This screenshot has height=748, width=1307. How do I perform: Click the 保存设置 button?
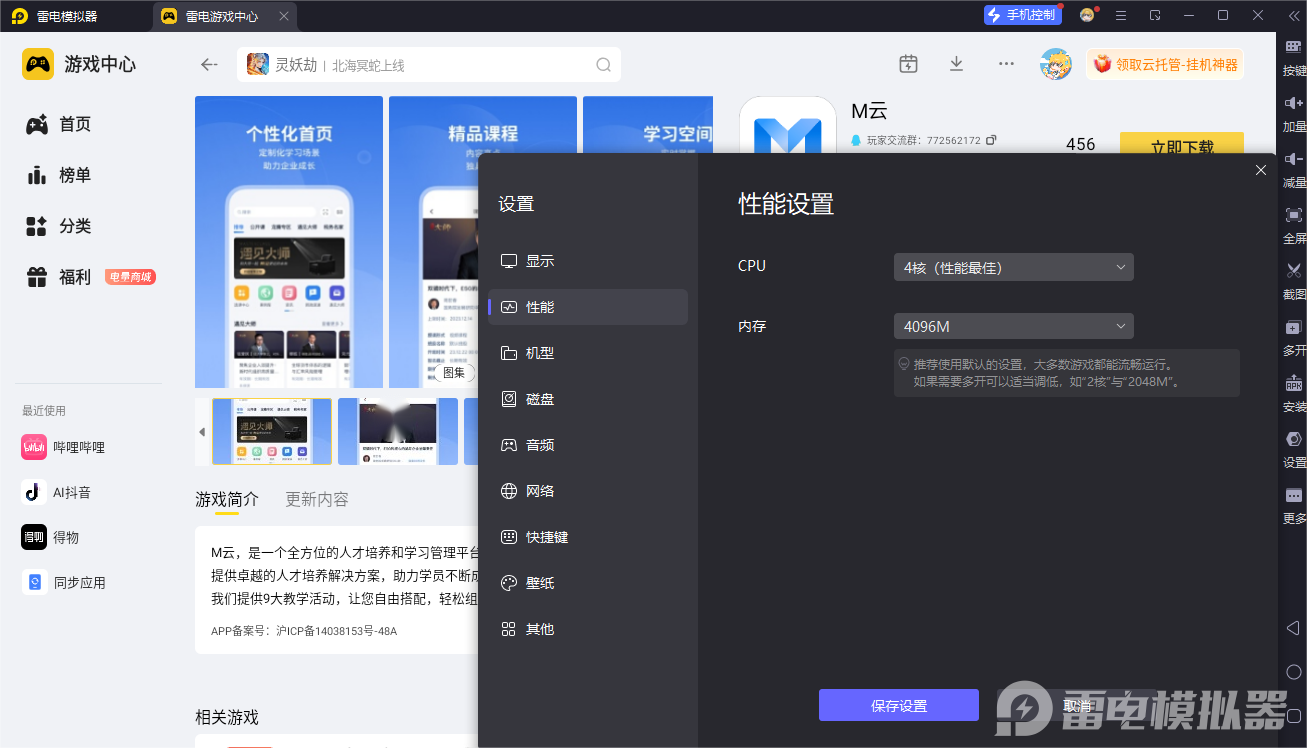tap(898, 705)
